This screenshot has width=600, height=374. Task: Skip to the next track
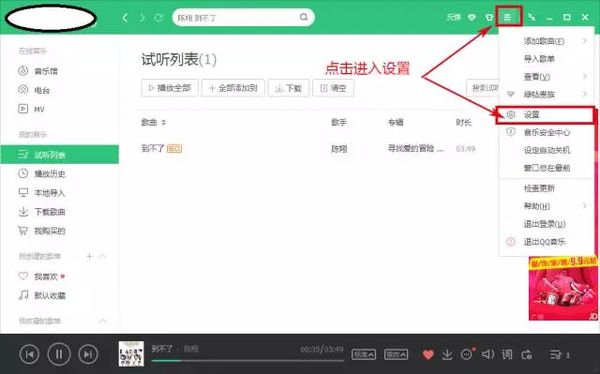[88, 354]
